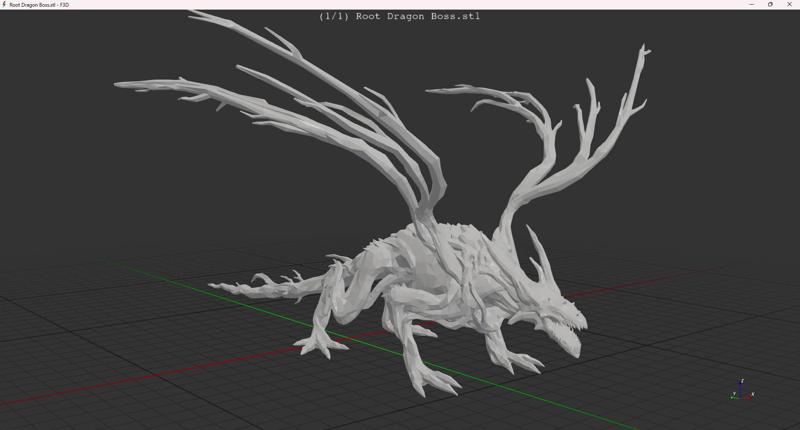Maximize the F3D window
800x430 pixels.
click(770, 4)
